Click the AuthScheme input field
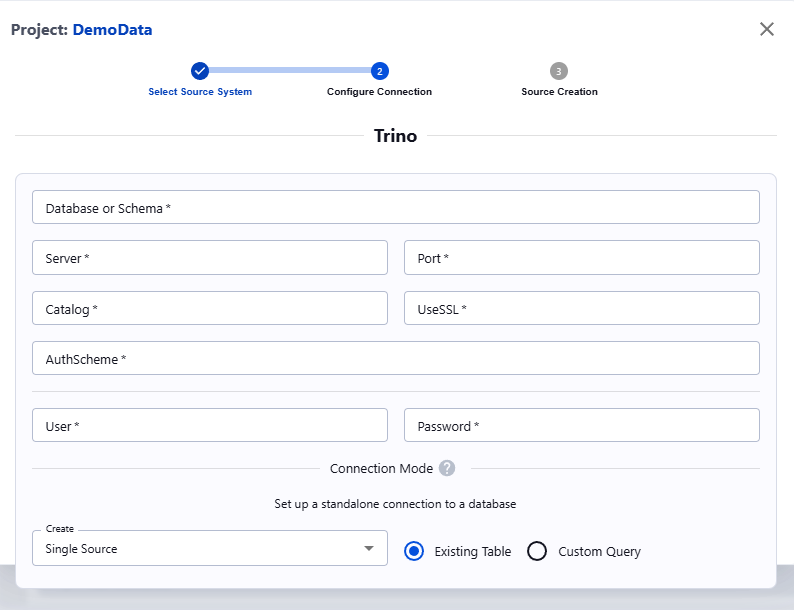 396,359
